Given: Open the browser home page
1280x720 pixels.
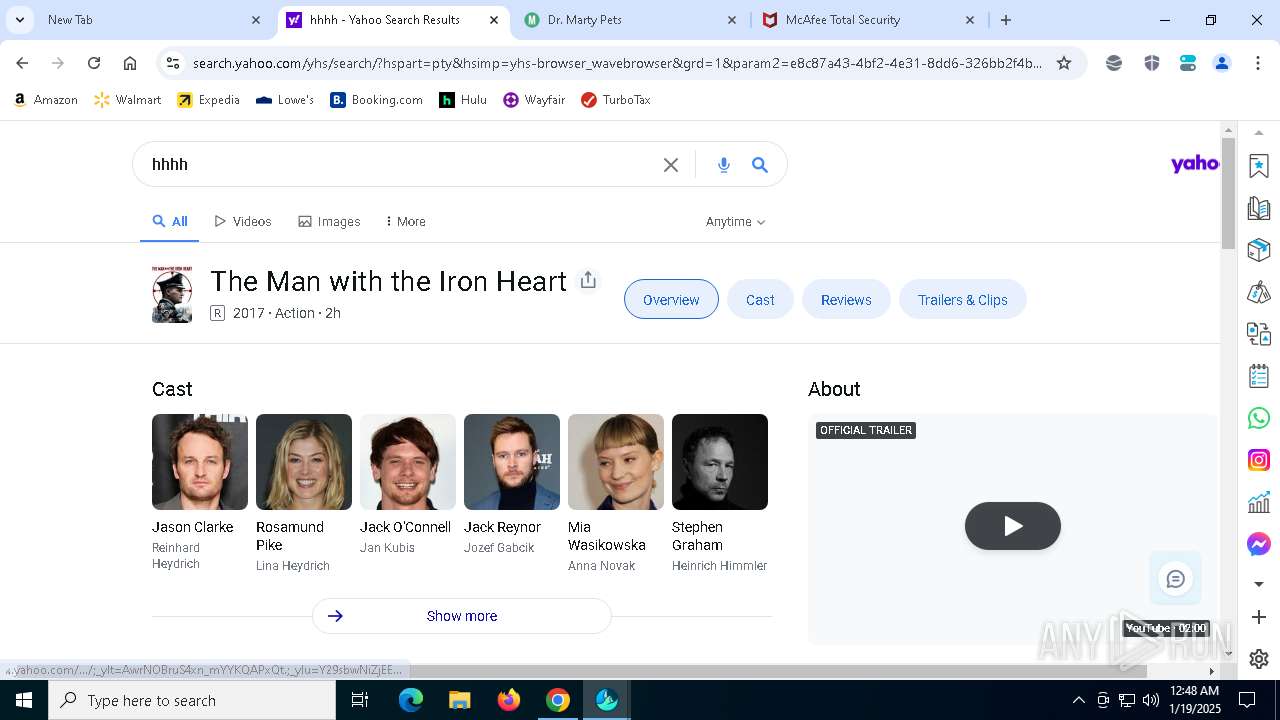Looking at the screenshot, I should tap(130, 63).
